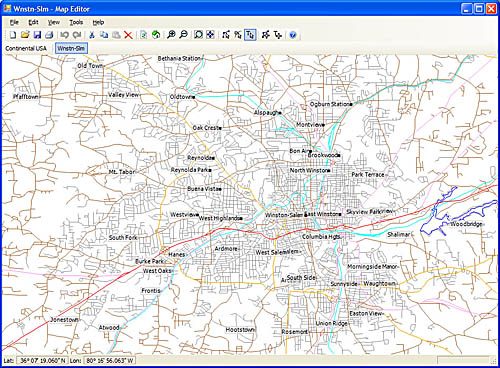Click the Winston-Salem label on the map
Screen dimensions: 500x368
[284, 215]
